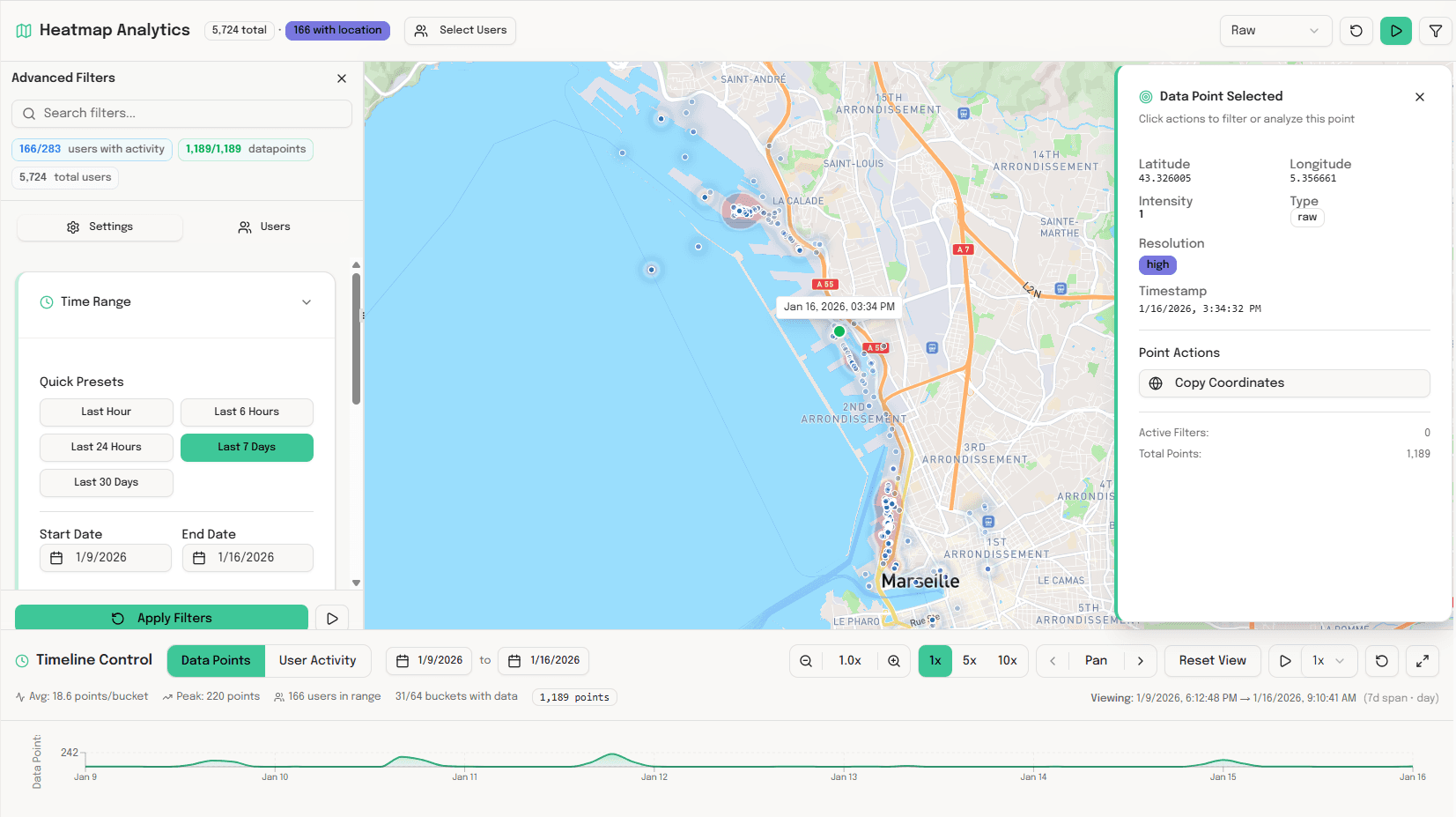Open the Raw visualization mode dropdown

coord(1275,31)
